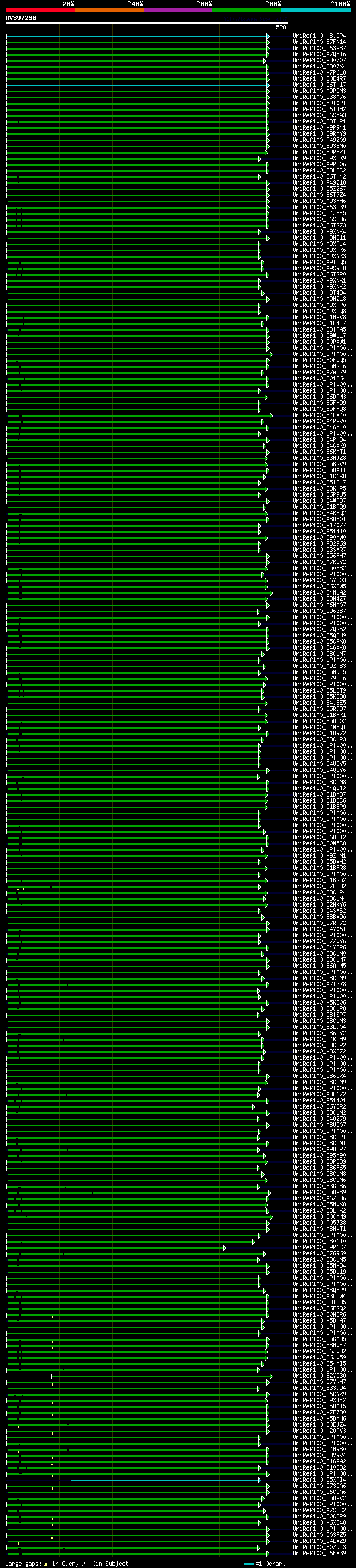This screenshot has height=1568, width=356.
Task: Select label UniRef100_B9RYY9
Action: point(319,134)
